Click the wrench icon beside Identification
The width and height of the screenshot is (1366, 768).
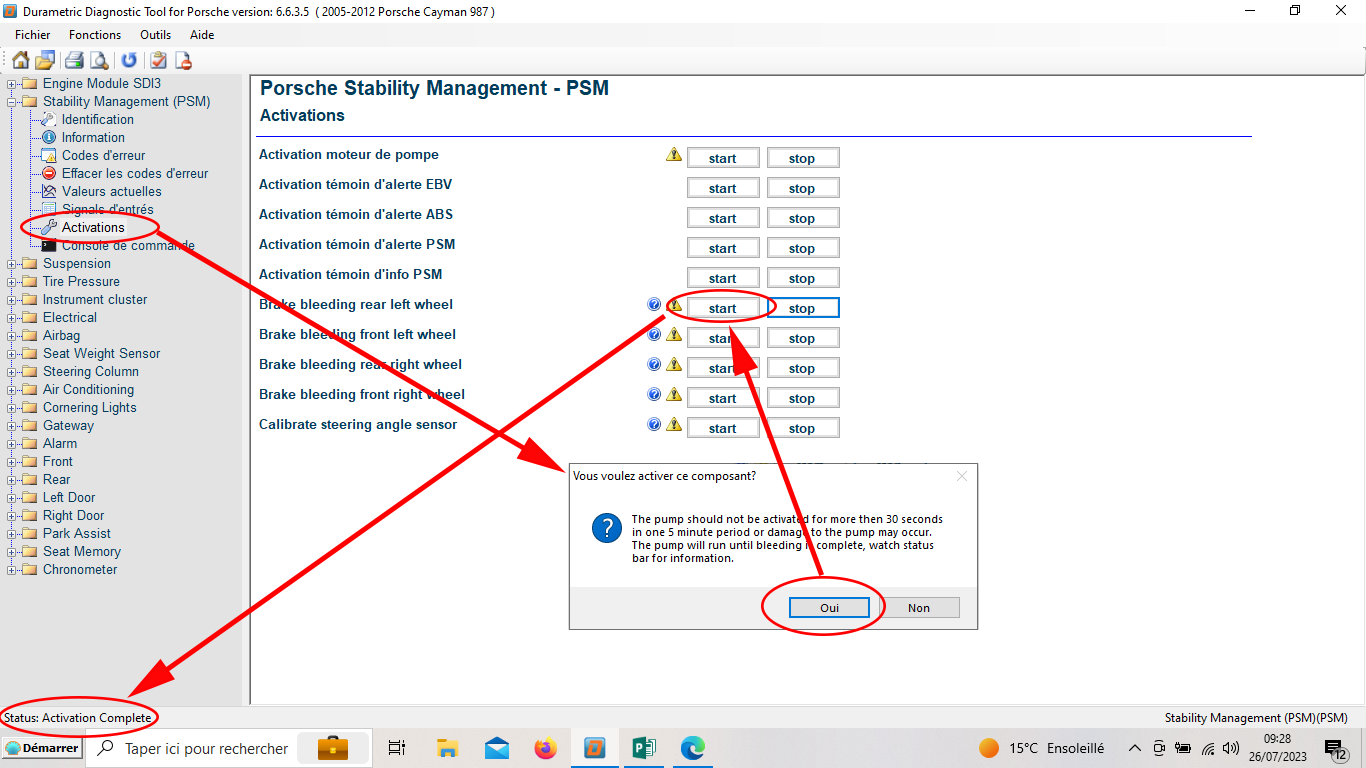48,119
